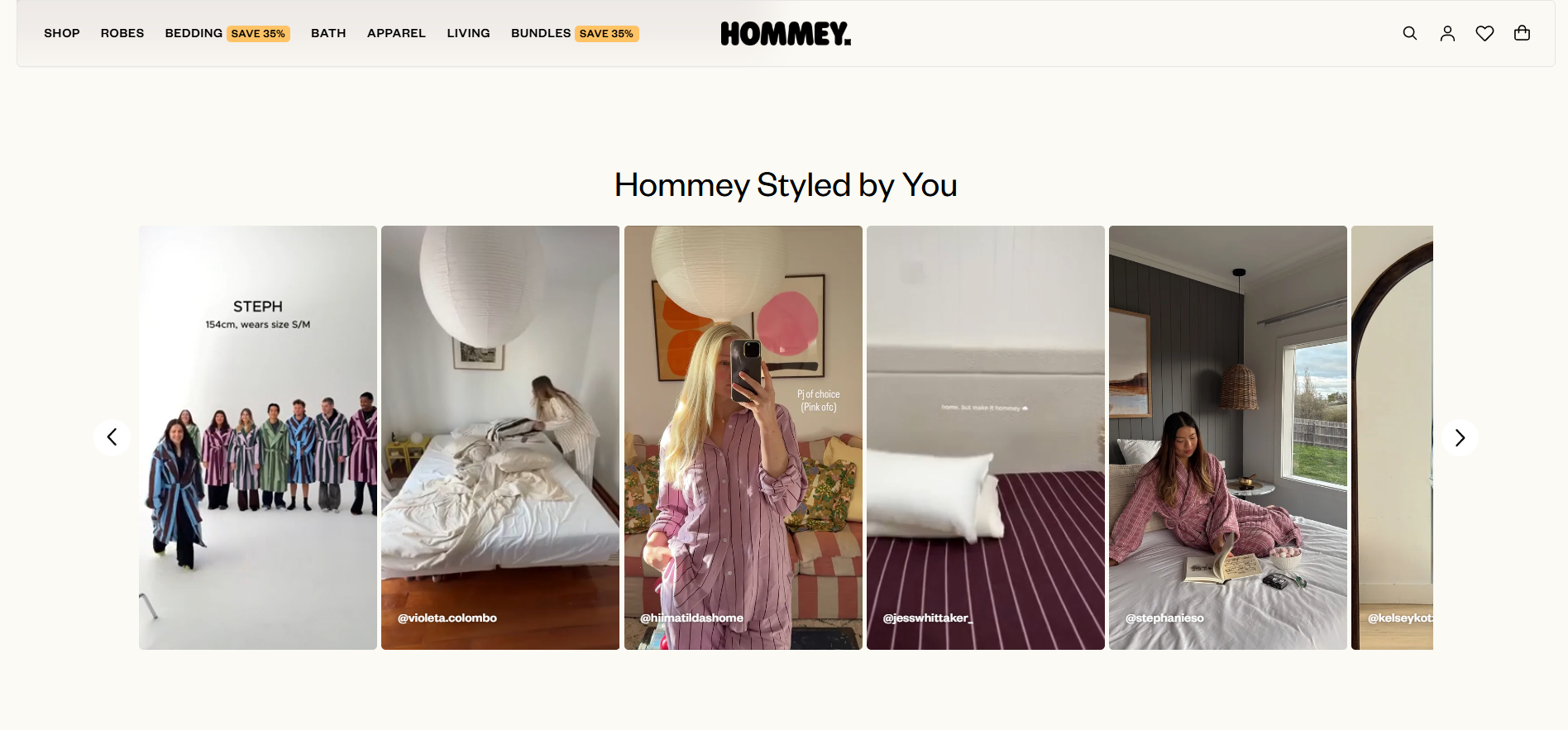The height and width of the screenshot is (730, 1568).
Task: Open the @violeta.colombo video tile
Action: click(500, 437)
